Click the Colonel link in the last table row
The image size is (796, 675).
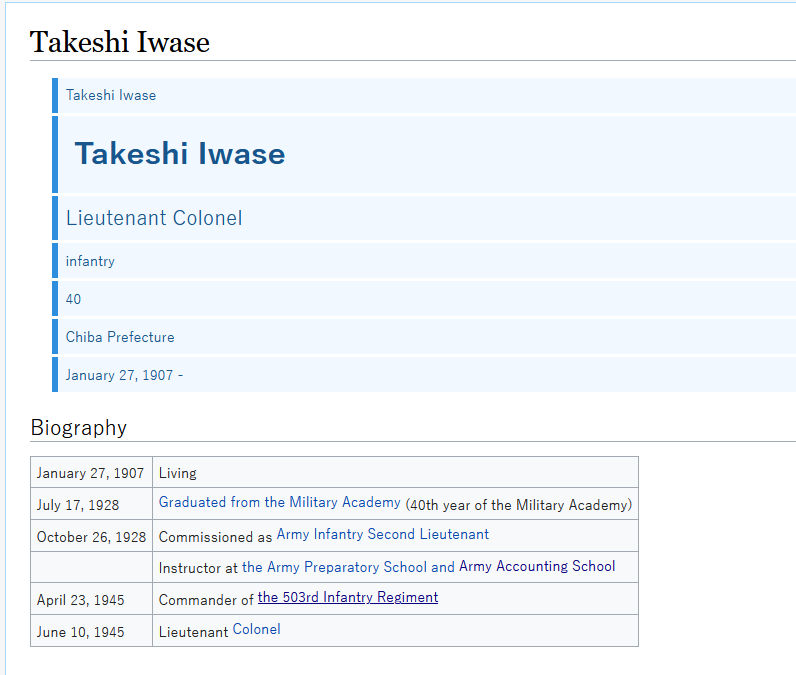click(256, 629)
